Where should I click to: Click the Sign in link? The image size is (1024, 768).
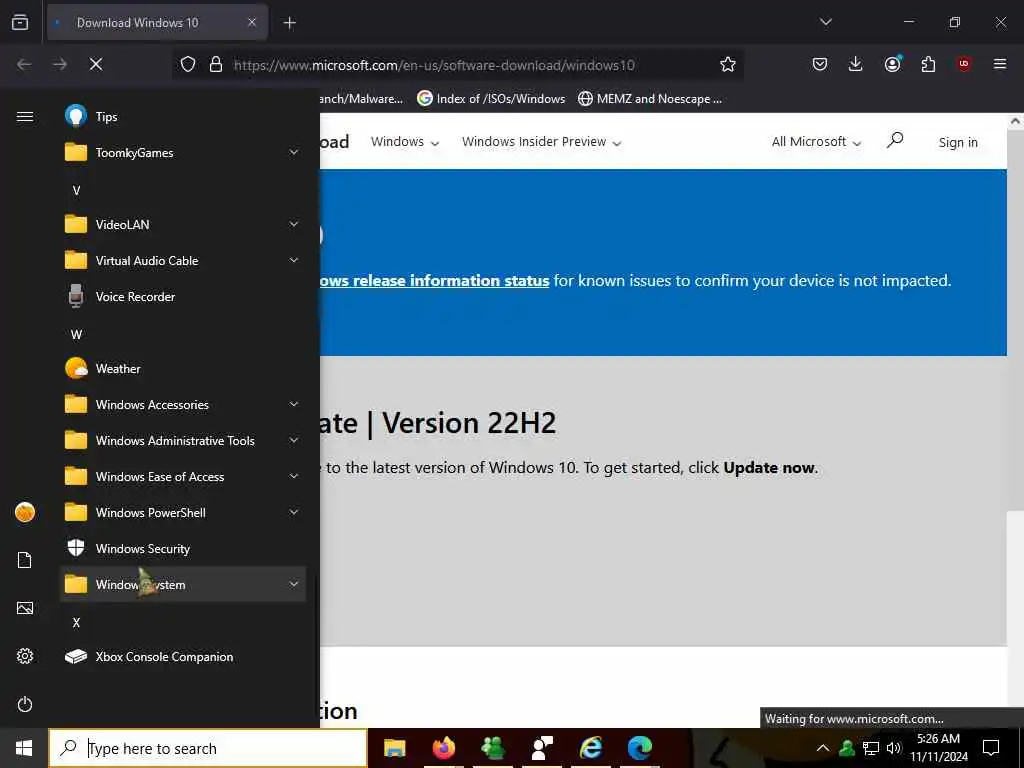pos(958,142)
